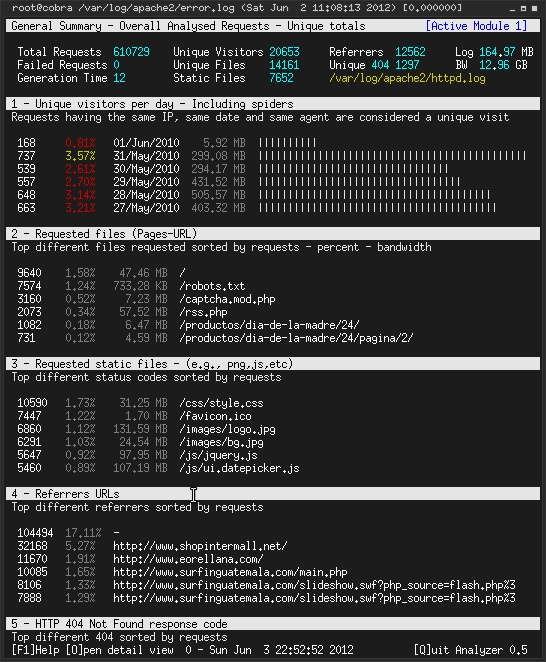
Task: Click the General Summary header bar
Action: click(x=273, y=26)
